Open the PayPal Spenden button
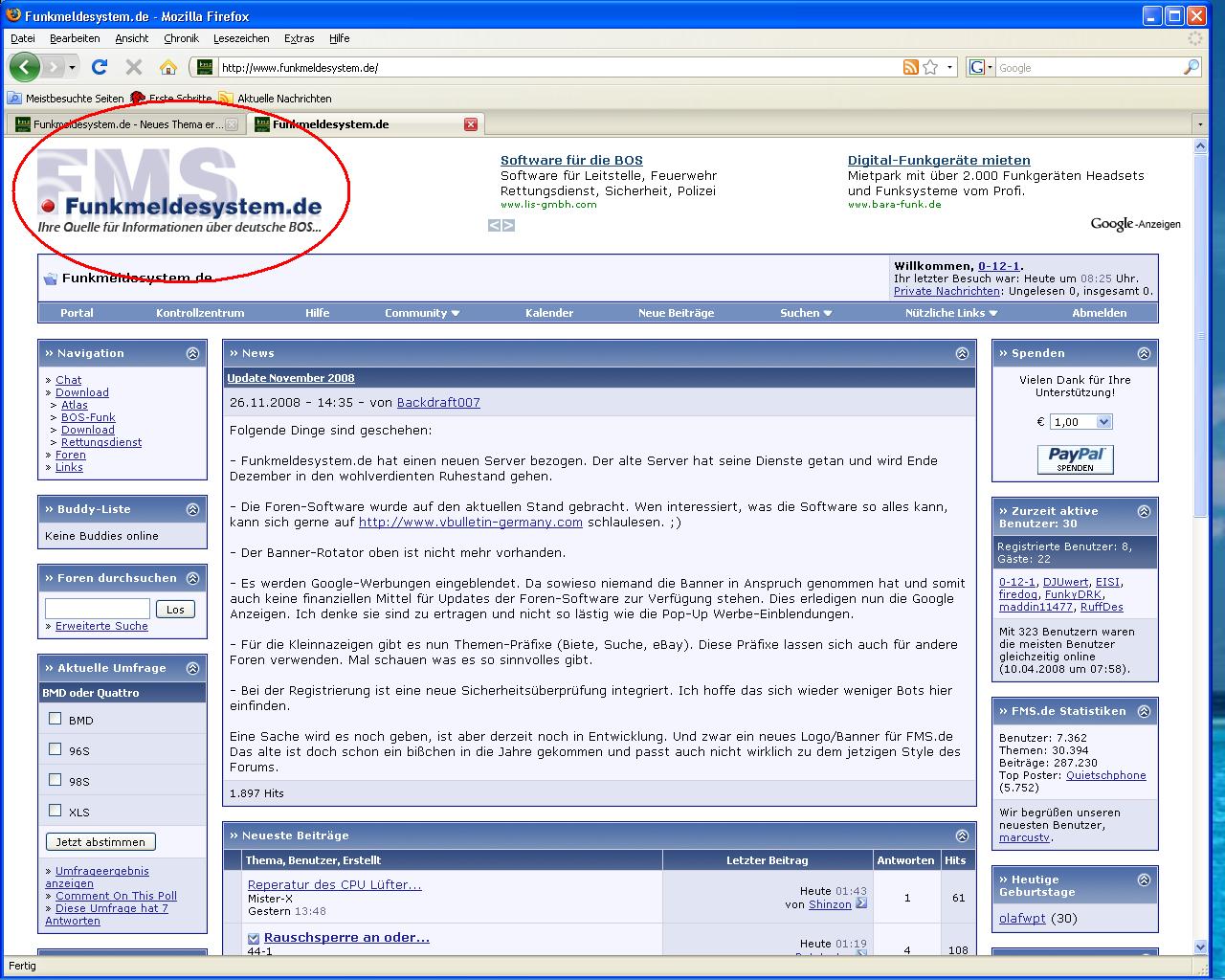 click(x=1075, y=459)
